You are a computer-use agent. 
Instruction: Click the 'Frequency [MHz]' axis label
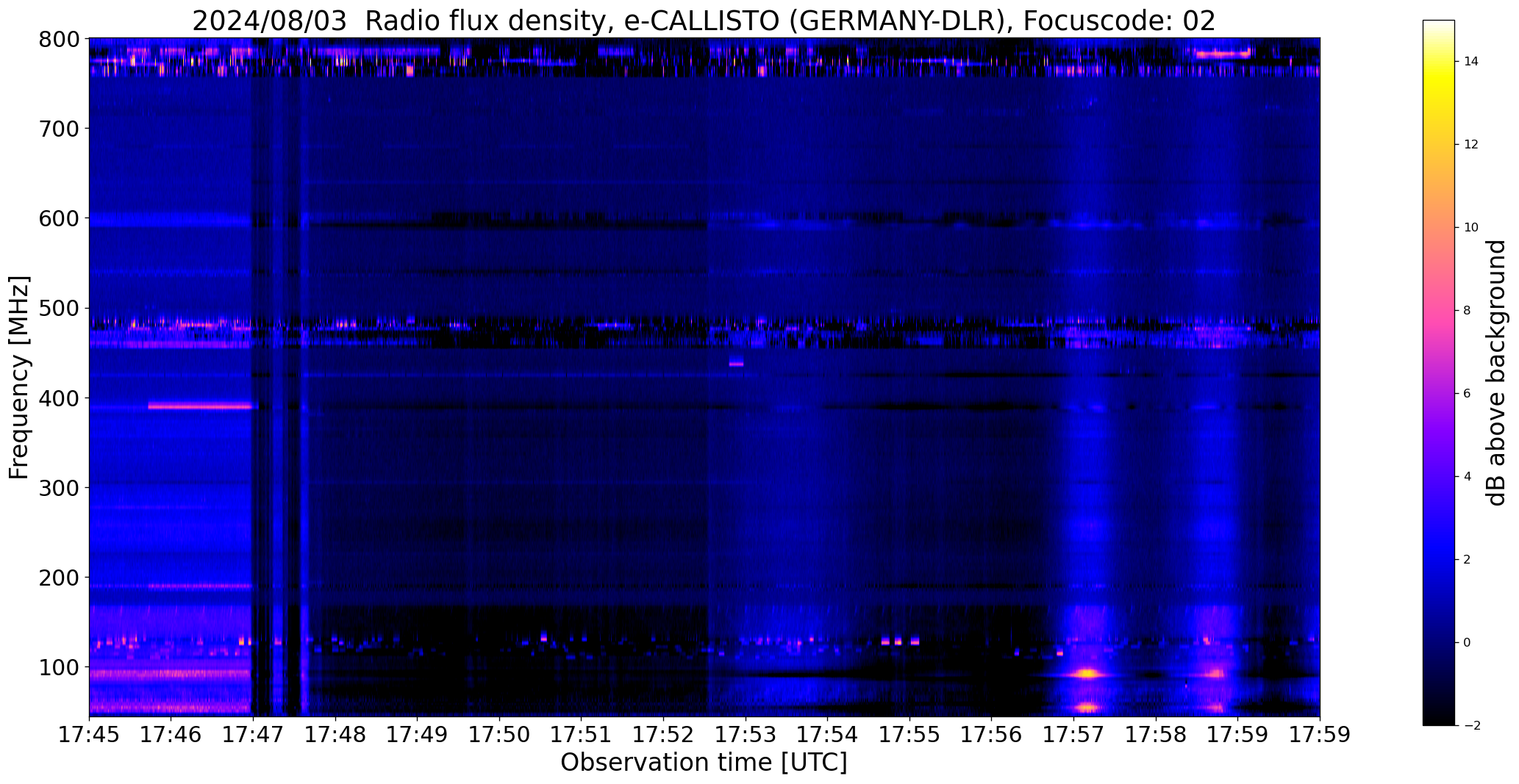coord(20,378)
